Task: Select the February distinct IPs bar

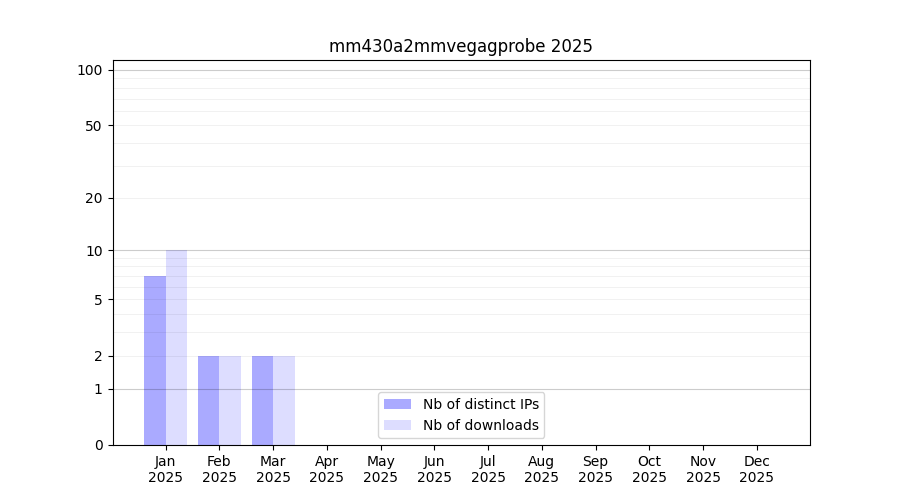Action: click(208, 400)
